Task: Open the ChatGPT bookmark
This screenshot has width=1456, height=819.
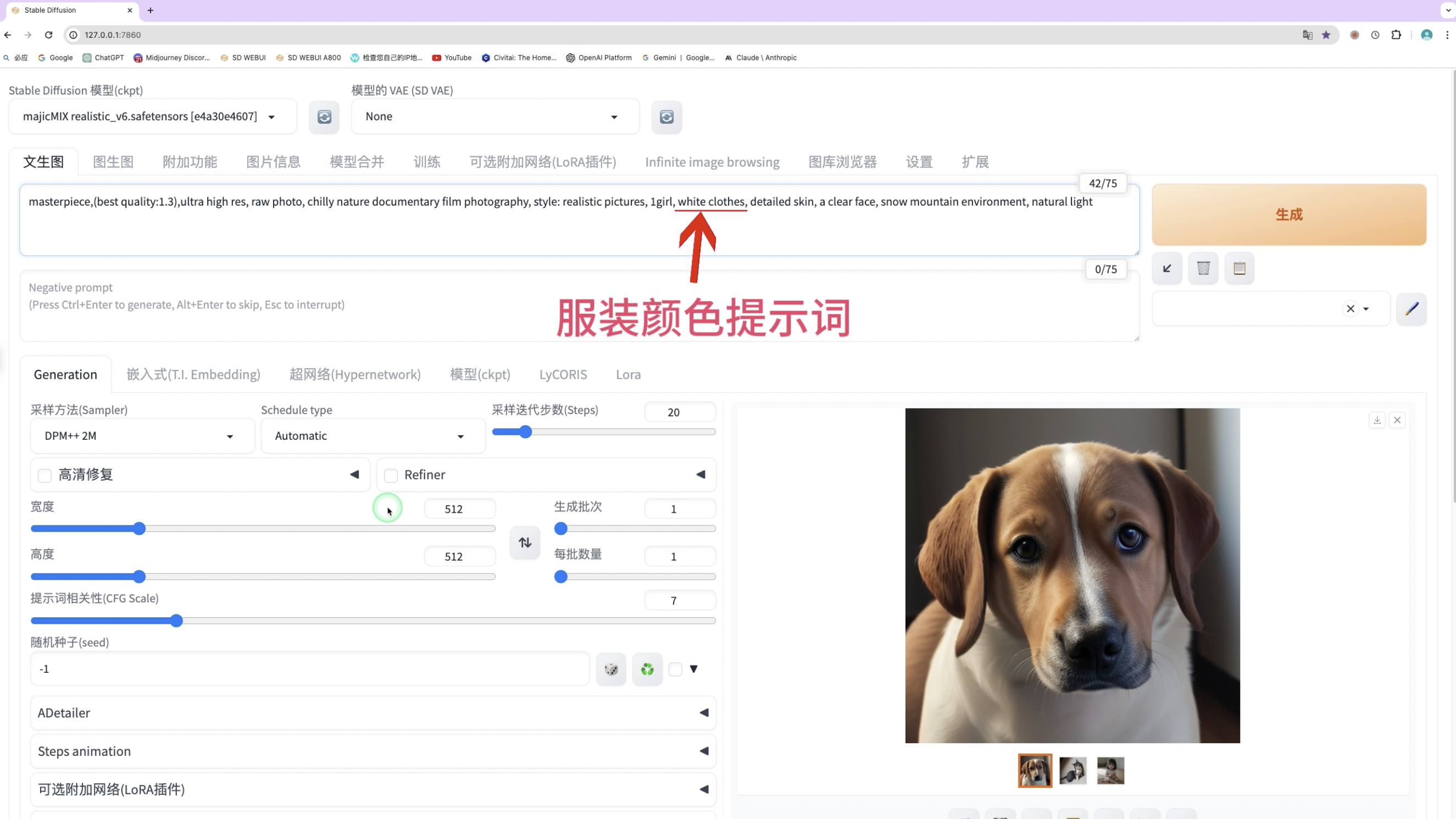Action: [x=103, y=58]
